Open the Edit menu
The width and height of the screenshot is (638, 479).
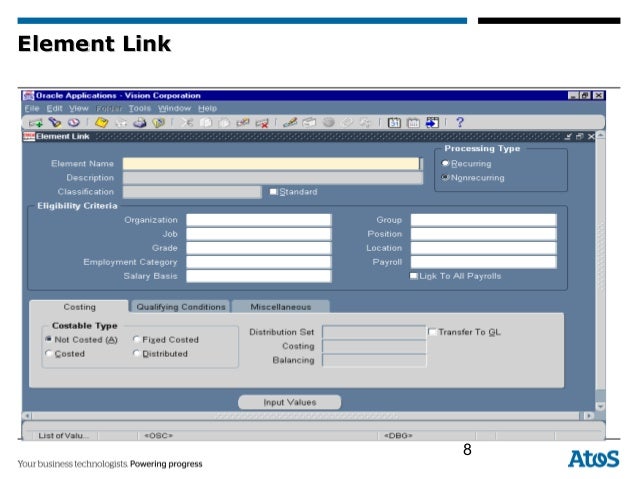(x=54, y=109)
